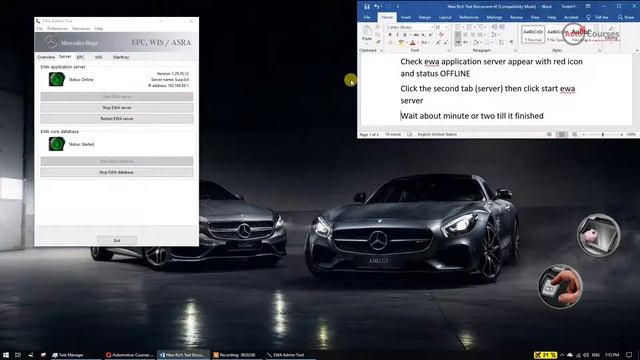Click Task View icon on taskbar
The image size is (640, 360).
pyautogui.click(x=18, y=355)
